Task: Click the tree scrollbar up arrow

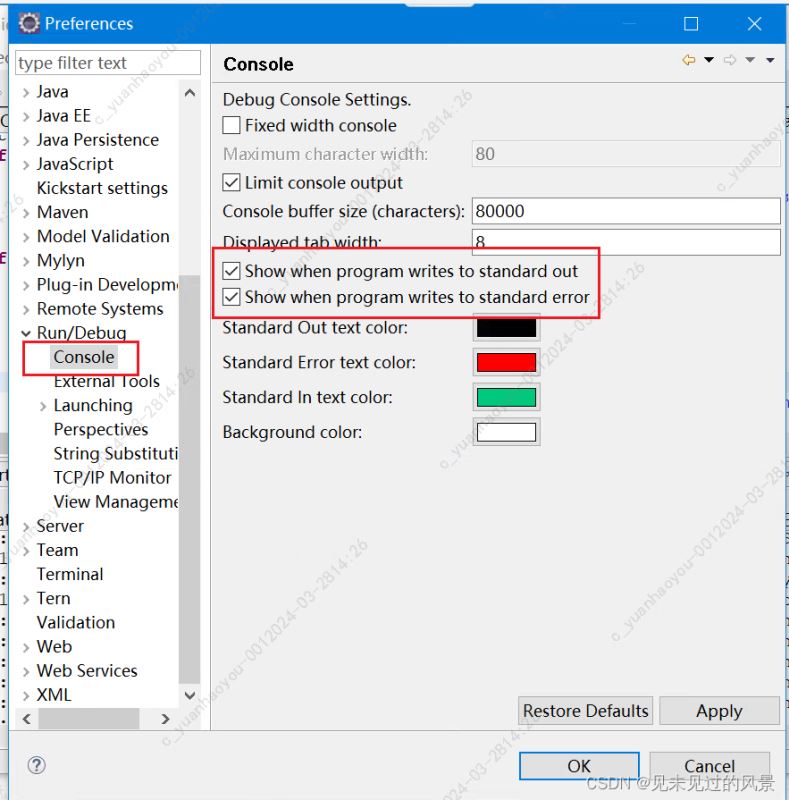Action: click(x=190, y=93)
